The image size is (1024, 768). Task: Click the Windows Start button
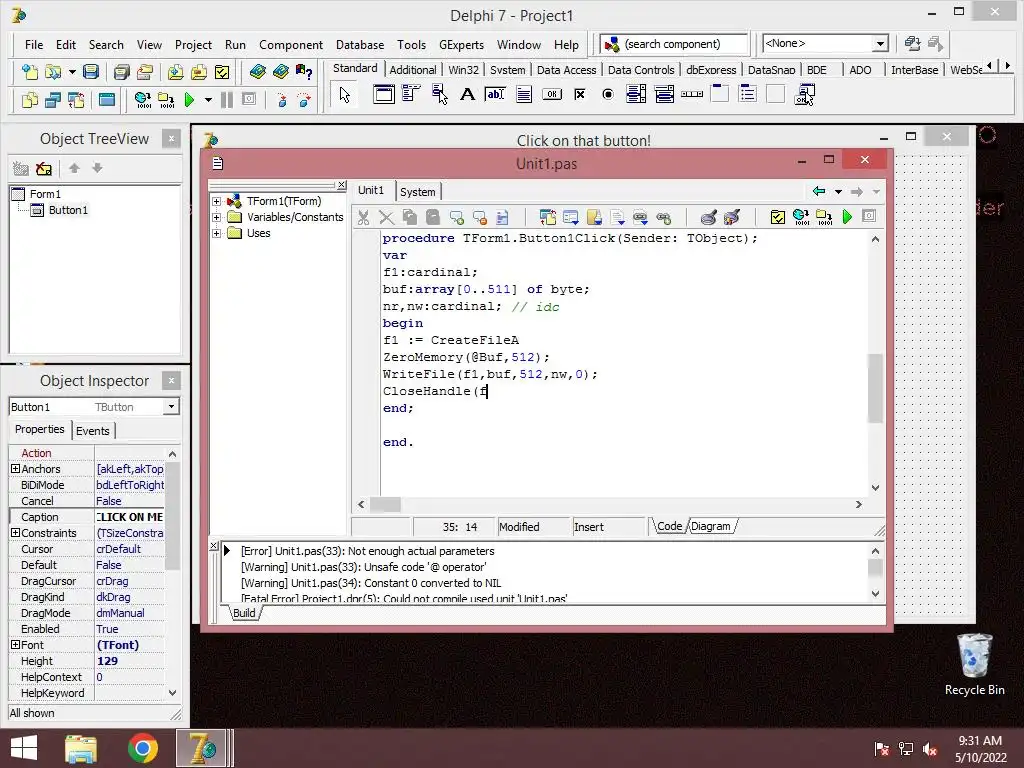coord(24,748)
